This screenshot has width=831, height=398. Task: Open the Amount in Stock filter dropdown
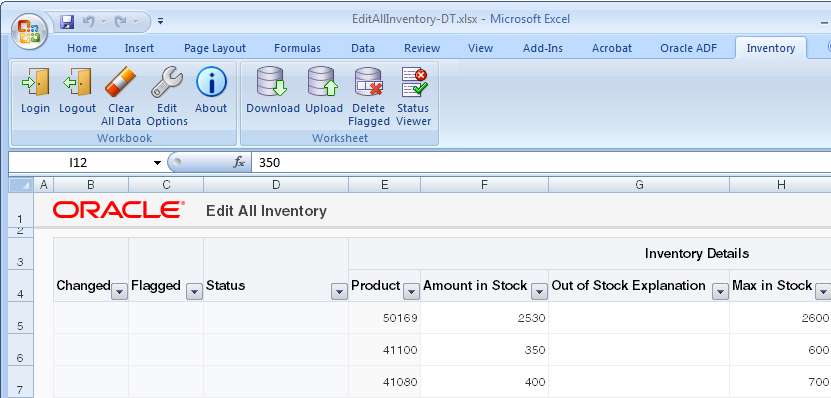pos(540,291)
